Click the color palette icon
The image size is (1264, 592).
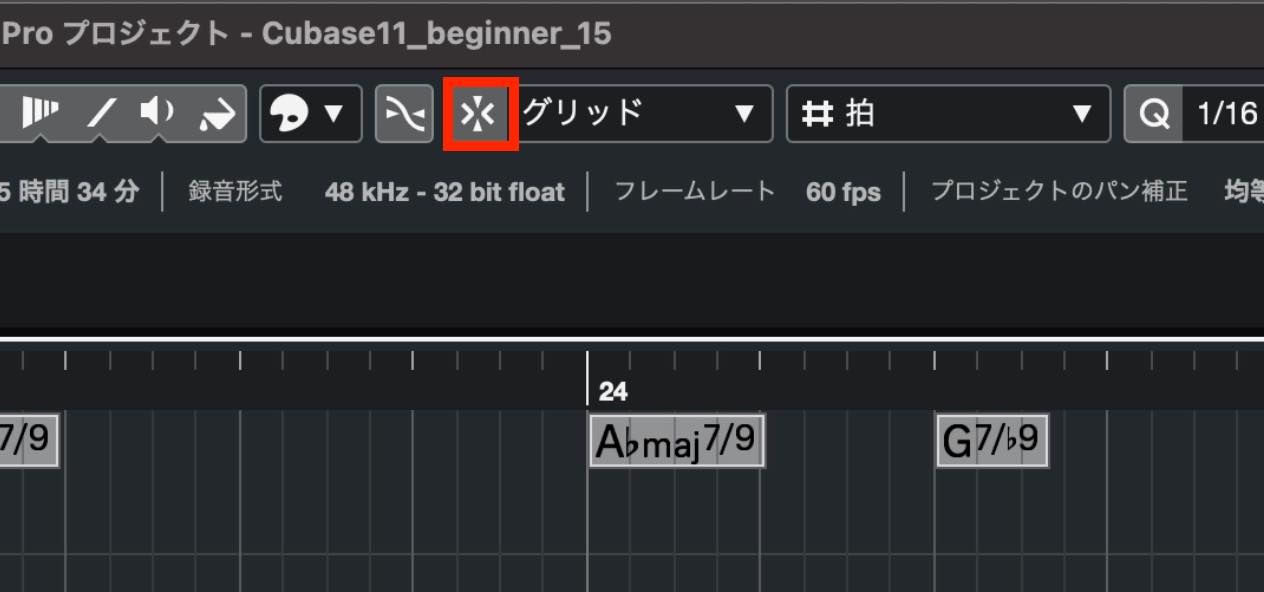tap(290, 114)
